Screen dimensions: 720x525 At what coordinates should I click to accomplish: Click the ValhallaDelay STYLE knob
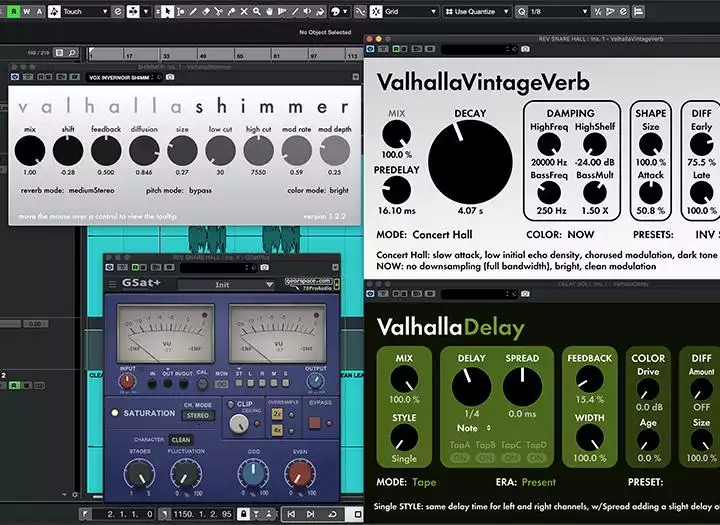[404, 438]
